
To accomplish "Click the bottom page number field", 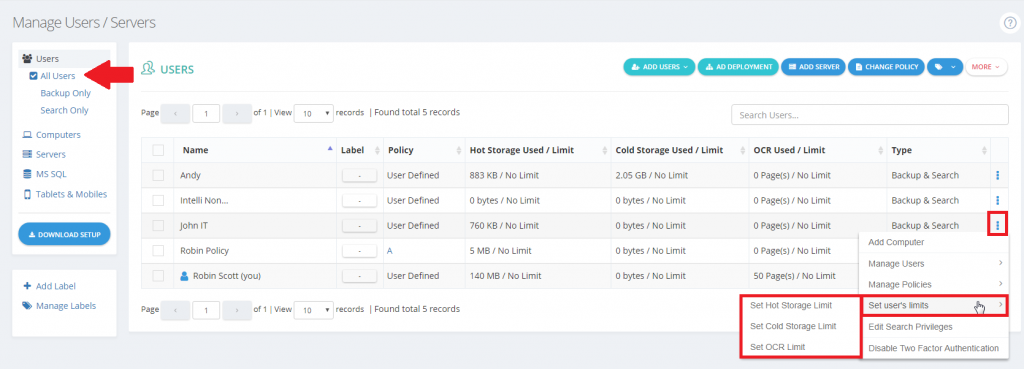I will click(206, 310).
